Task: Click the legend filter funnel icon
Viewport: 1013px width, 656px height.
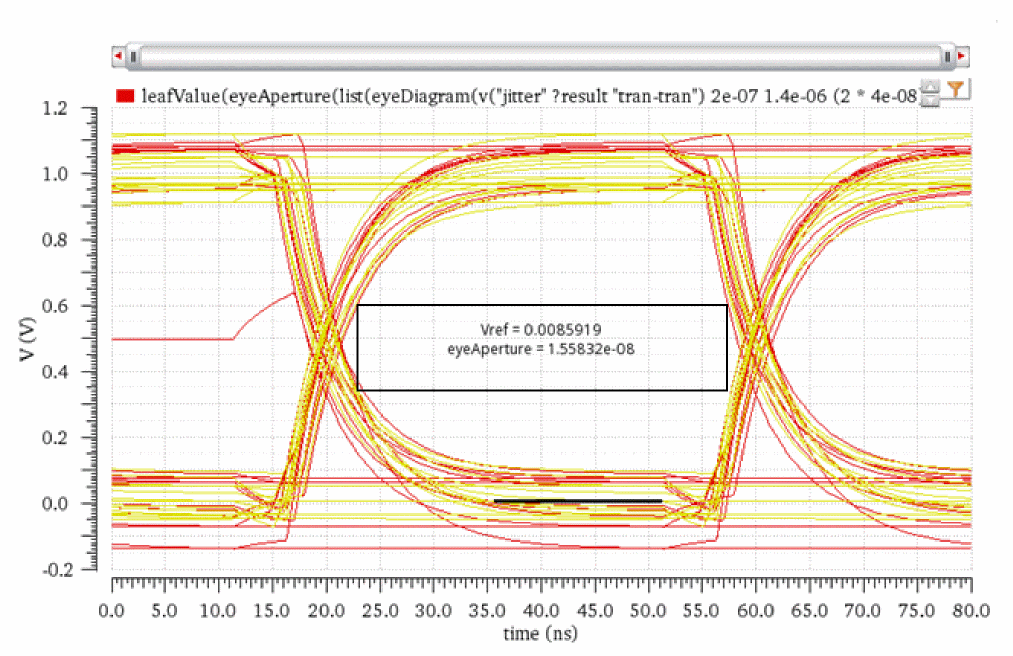Action: tap(956, 90)
